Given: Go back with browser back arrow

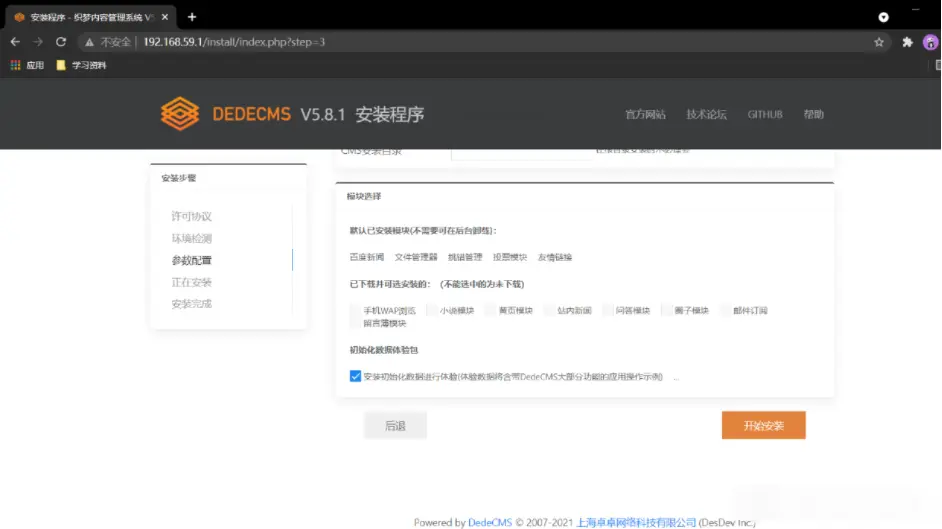Looking at the screenshot, I should coord(15,41).
